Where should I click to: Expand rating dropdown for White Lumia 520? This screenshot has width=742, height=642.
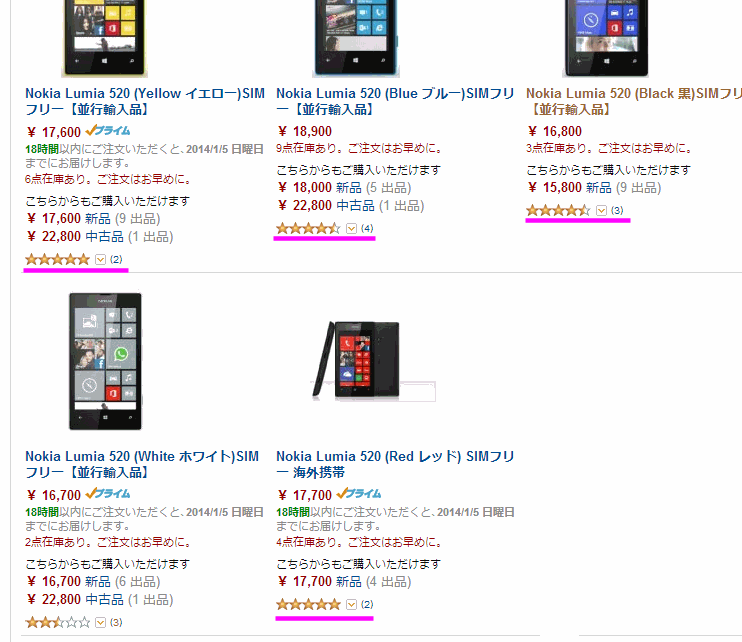[x=100, y=622]
